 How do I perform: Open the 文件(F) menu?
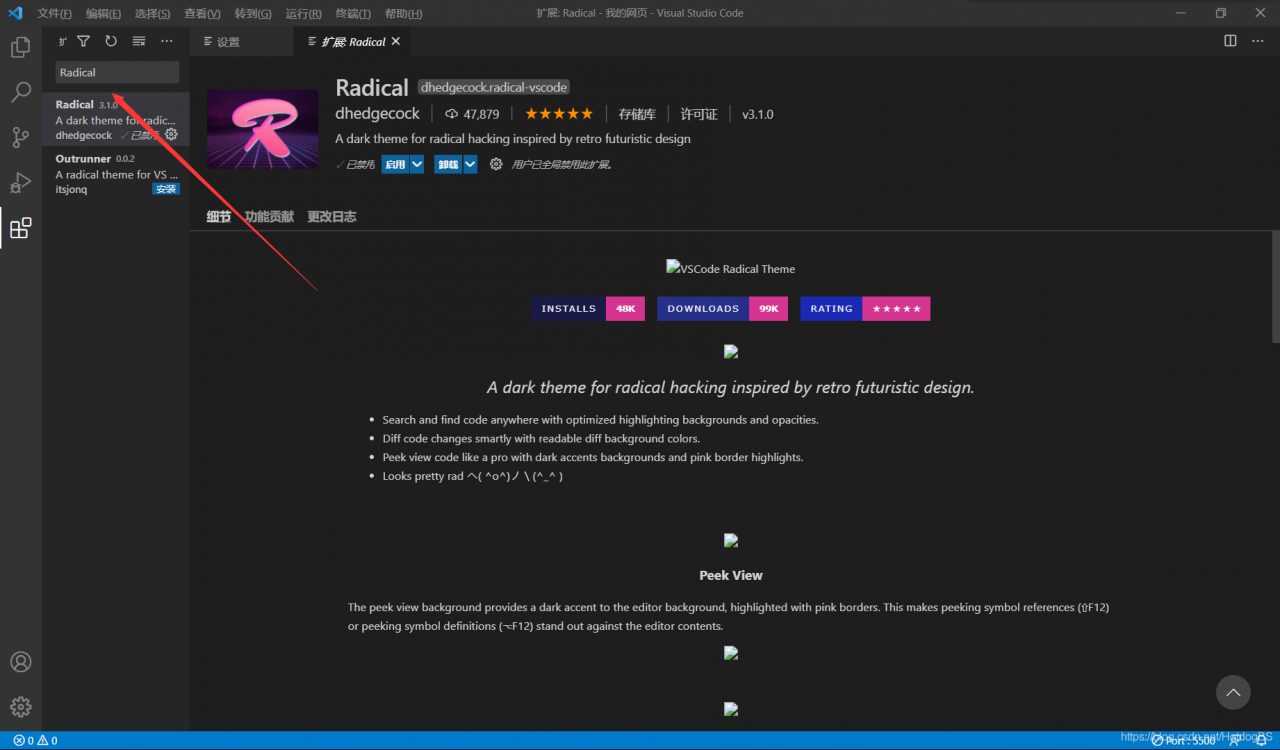55,14
